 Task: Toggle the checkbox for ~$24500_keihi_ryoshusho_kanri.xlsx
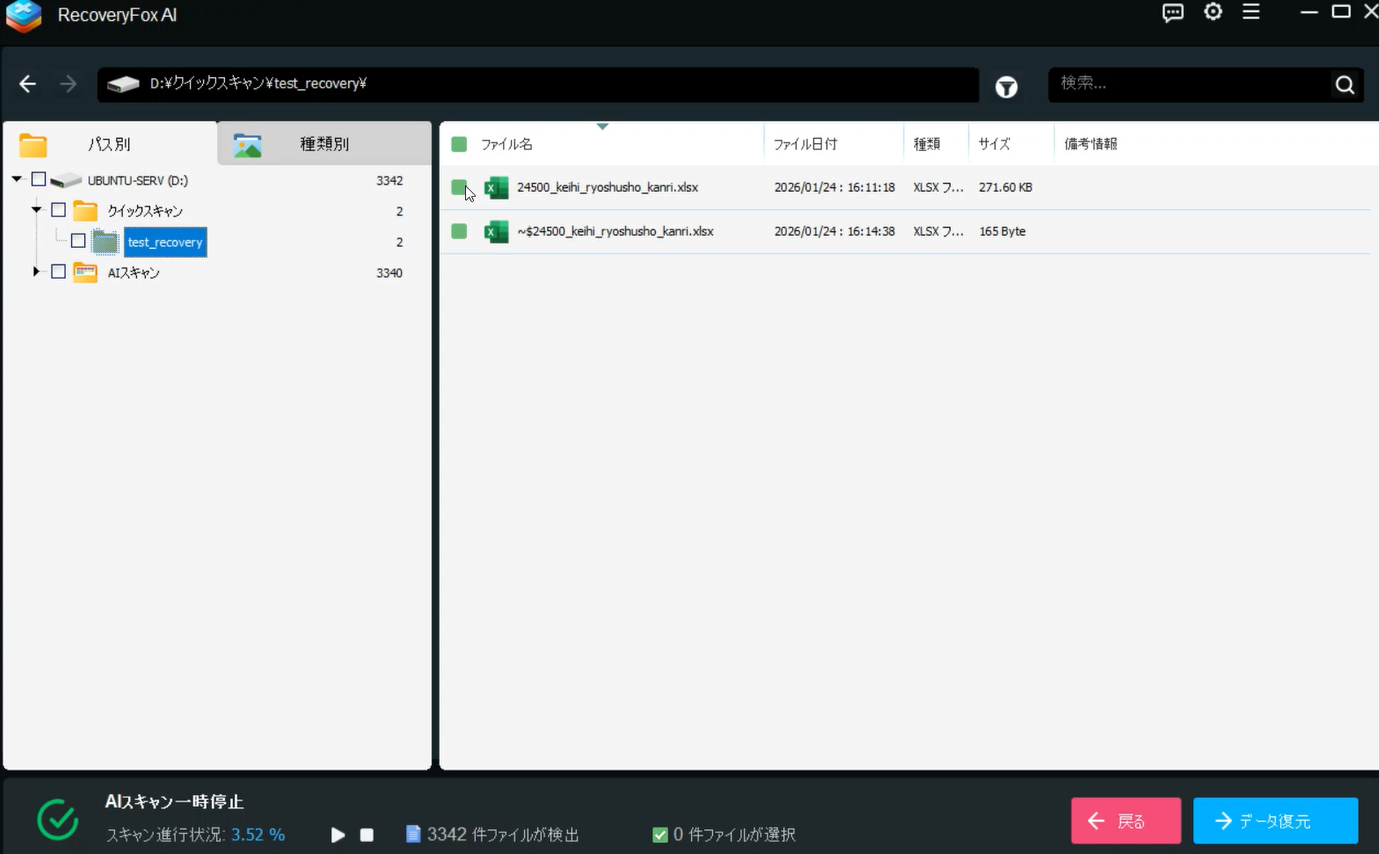pos(459,232)
